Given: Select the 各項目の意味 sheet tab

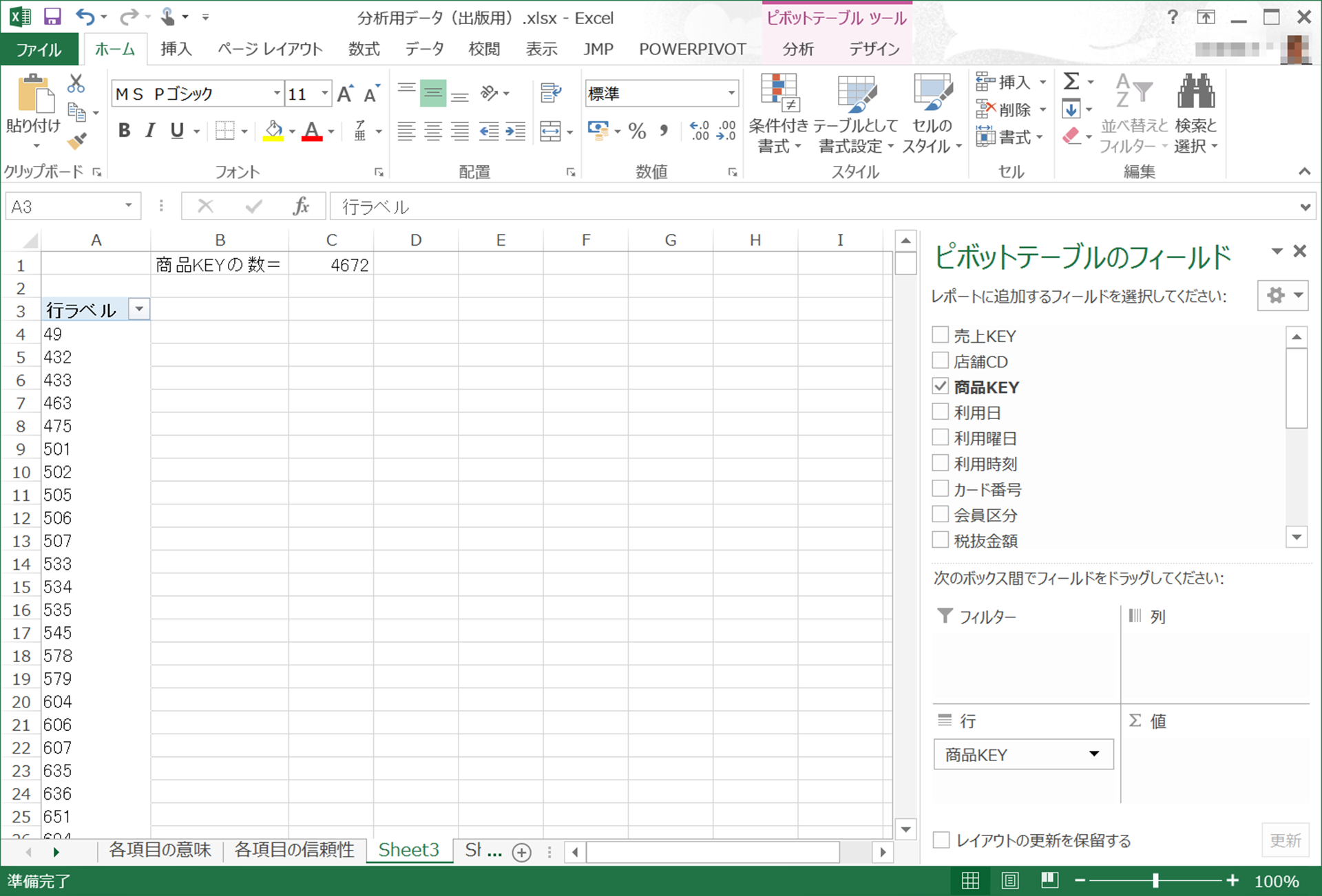Looking at the screenshot, I should click(x=160, y=850).
